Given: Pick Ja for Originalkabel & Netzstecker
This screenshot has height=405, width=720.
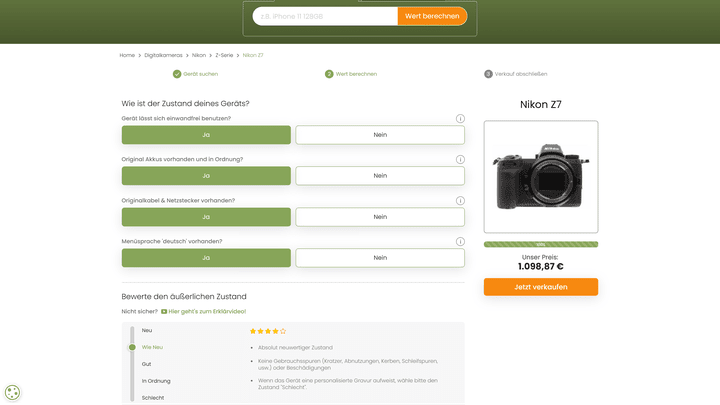Looking at the screenshot, I should click(x=206, y=217).
